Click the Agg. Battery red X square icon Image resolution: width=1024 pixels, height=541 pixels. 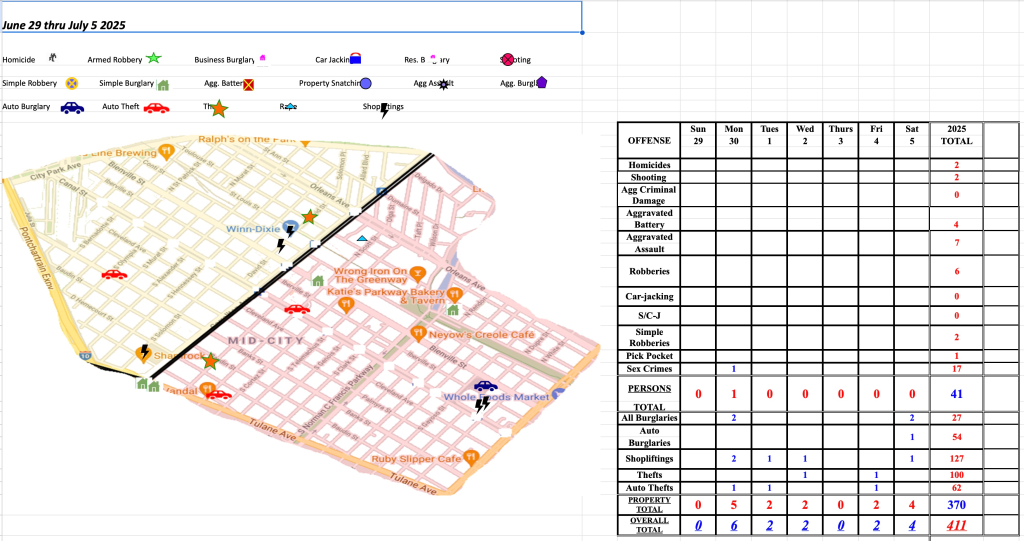tap(248, 85)
